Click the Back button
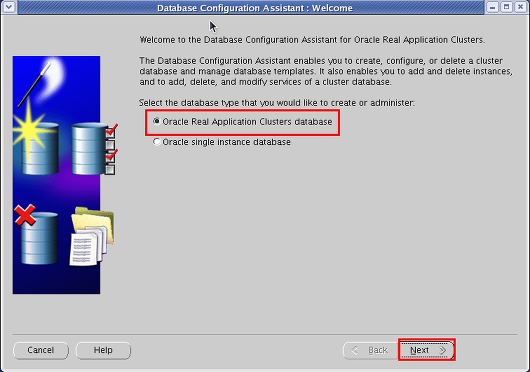Image resolution: width=530 pixels, height=372 pixels. [x=371, y=350]
